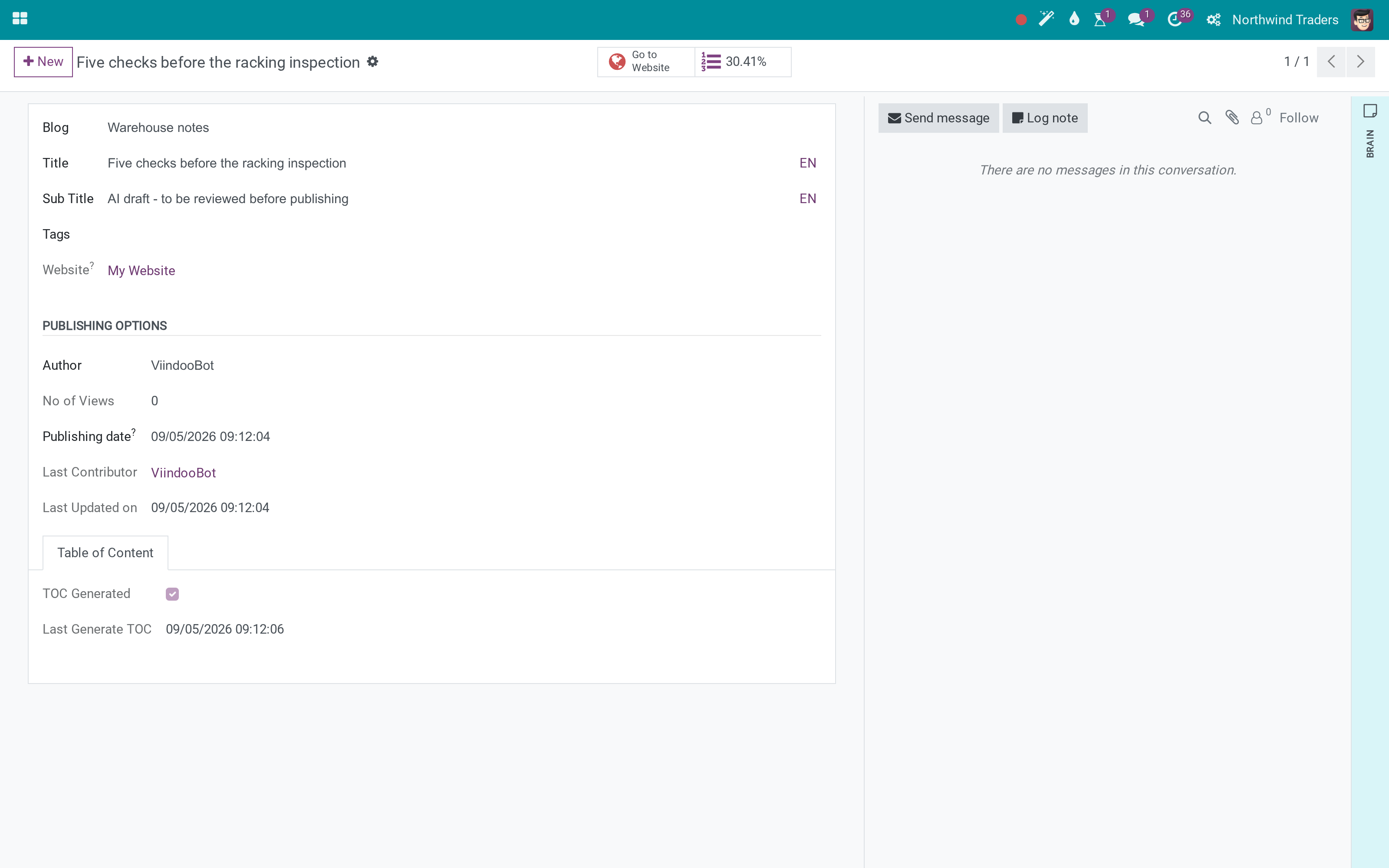Select the Blog field Warehouse notes
Screen dimensions: 1389x868
(x=464, y=128)
